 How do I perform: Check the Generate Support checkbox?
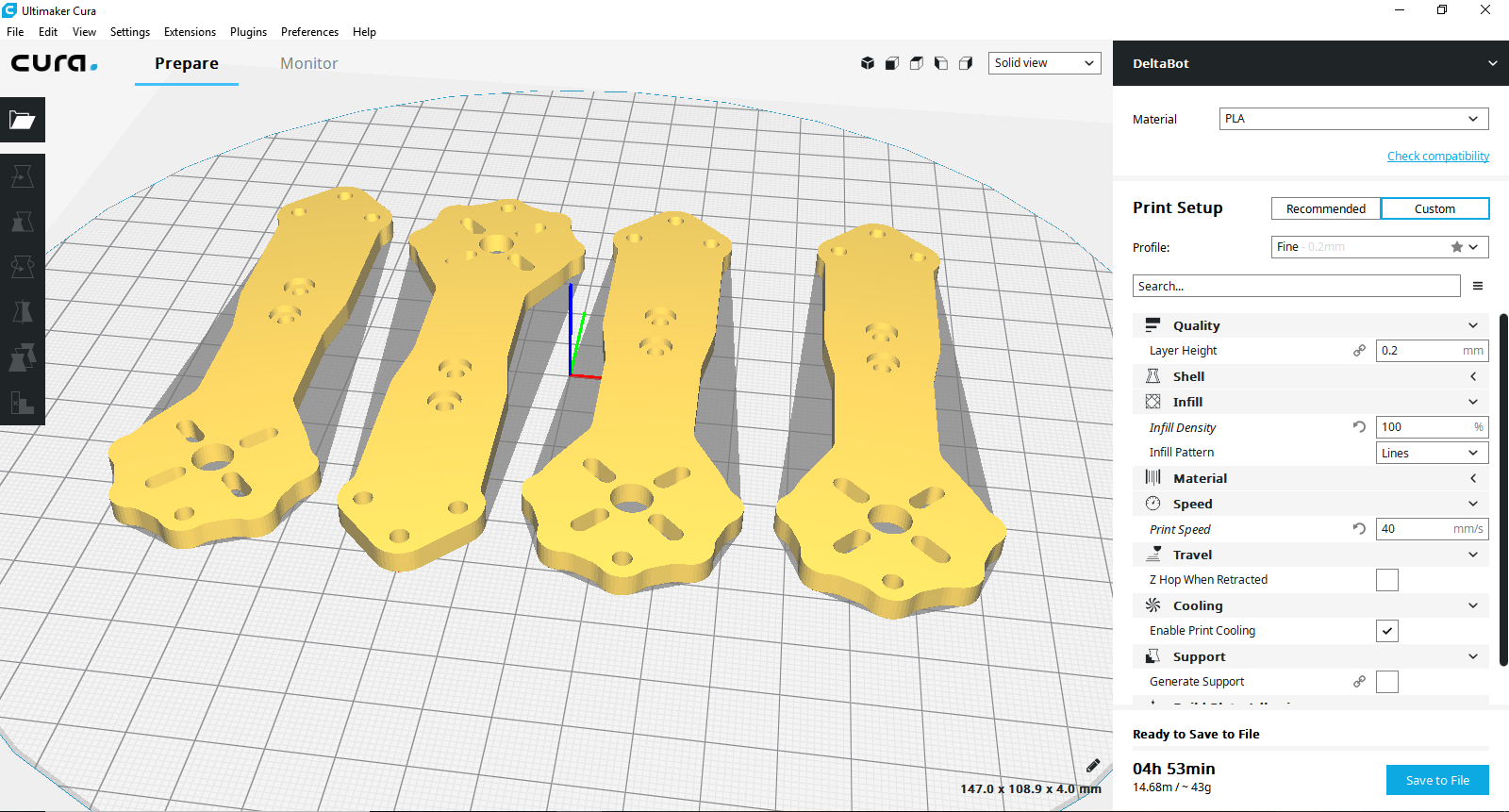click(x=1387, y=682)
